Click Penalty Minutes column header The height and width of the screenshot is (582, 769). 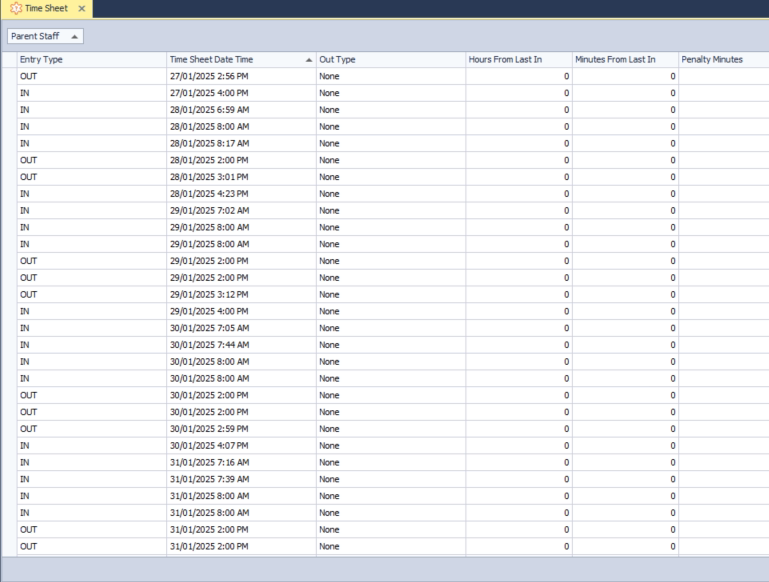[720, 60]
